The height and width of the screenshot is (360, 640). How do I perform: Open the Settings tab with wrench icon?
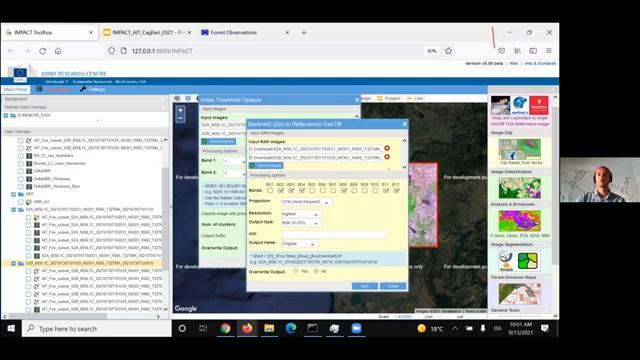point(93,89)
